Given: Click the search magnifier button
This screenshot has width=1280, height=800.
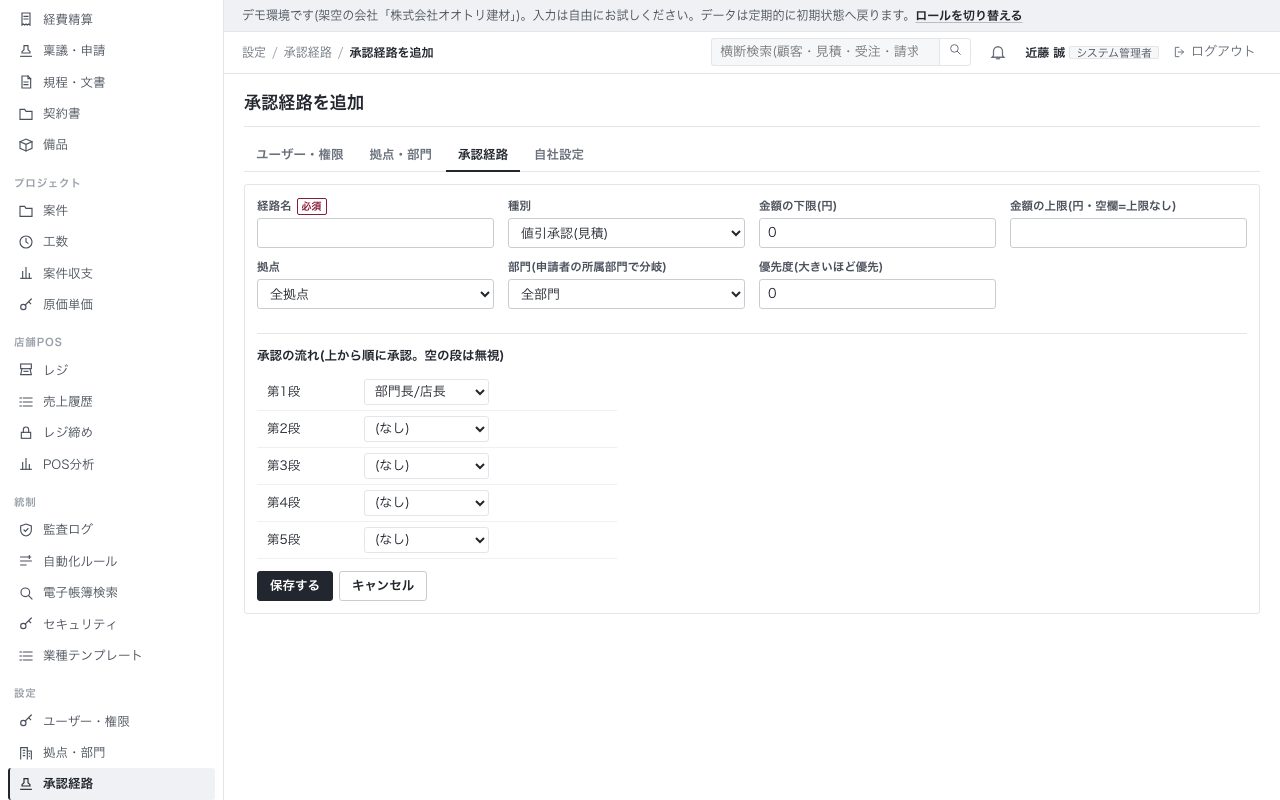Looking at the screenshot, I should coord(955,51).
